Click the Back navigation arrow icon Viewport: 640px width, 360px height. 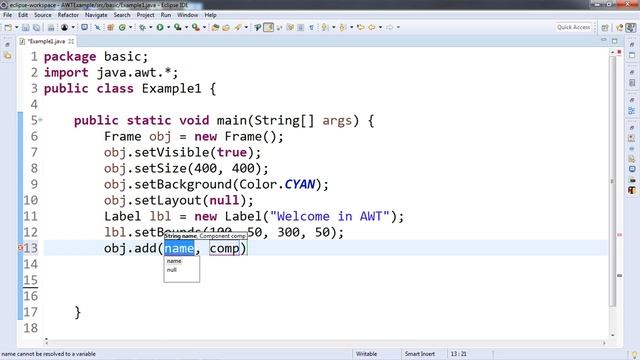(371, 27)
